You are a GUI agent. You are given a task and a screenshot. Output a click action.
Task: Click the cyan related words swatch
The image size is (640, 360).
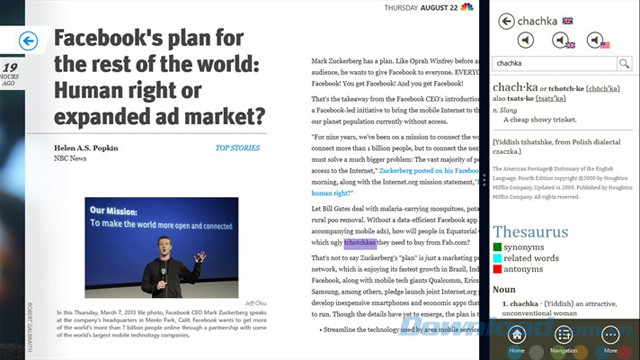coord(497,258)
